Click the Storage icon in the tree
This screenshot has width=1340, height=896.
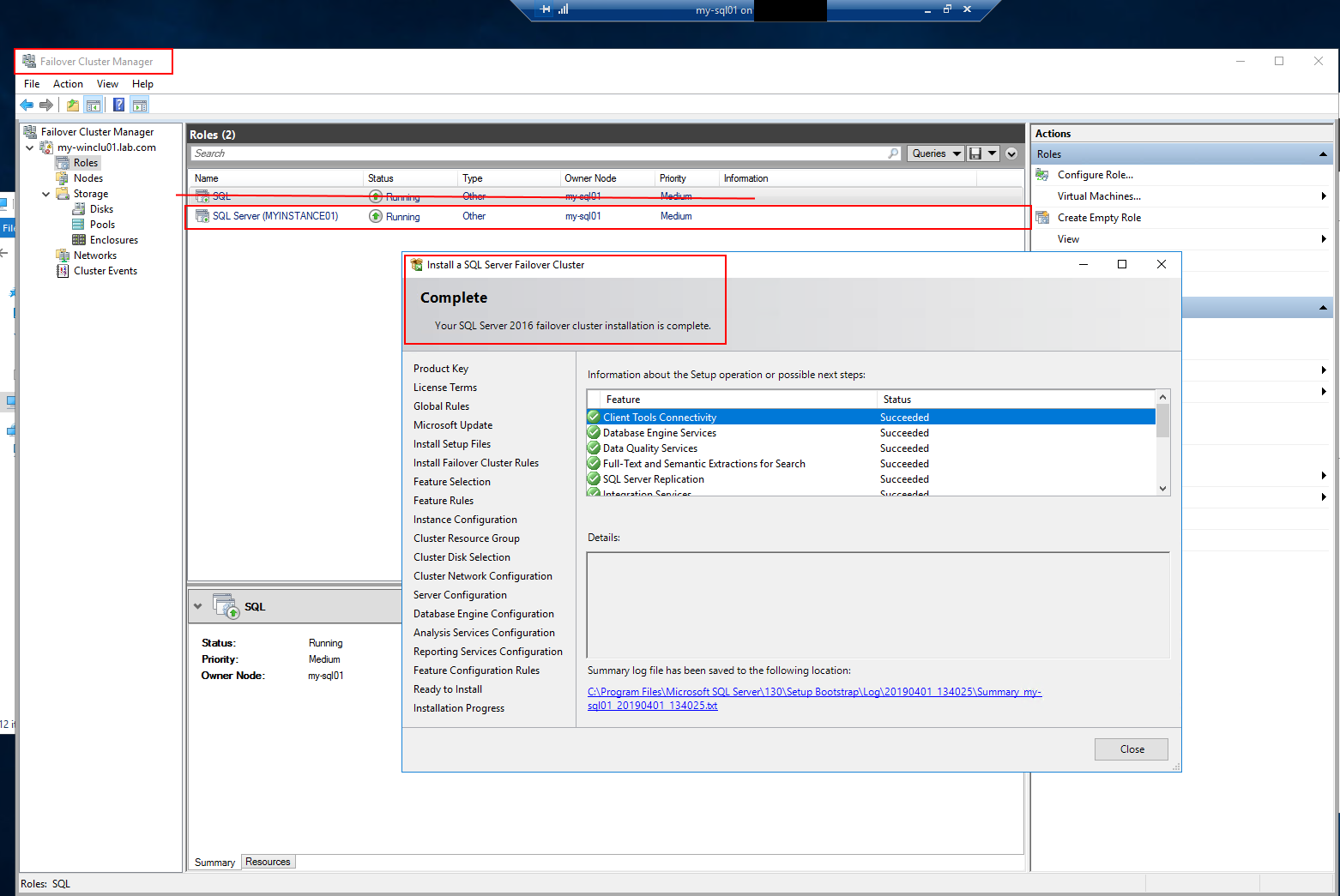pyautogui.click(x=63, y=194)
